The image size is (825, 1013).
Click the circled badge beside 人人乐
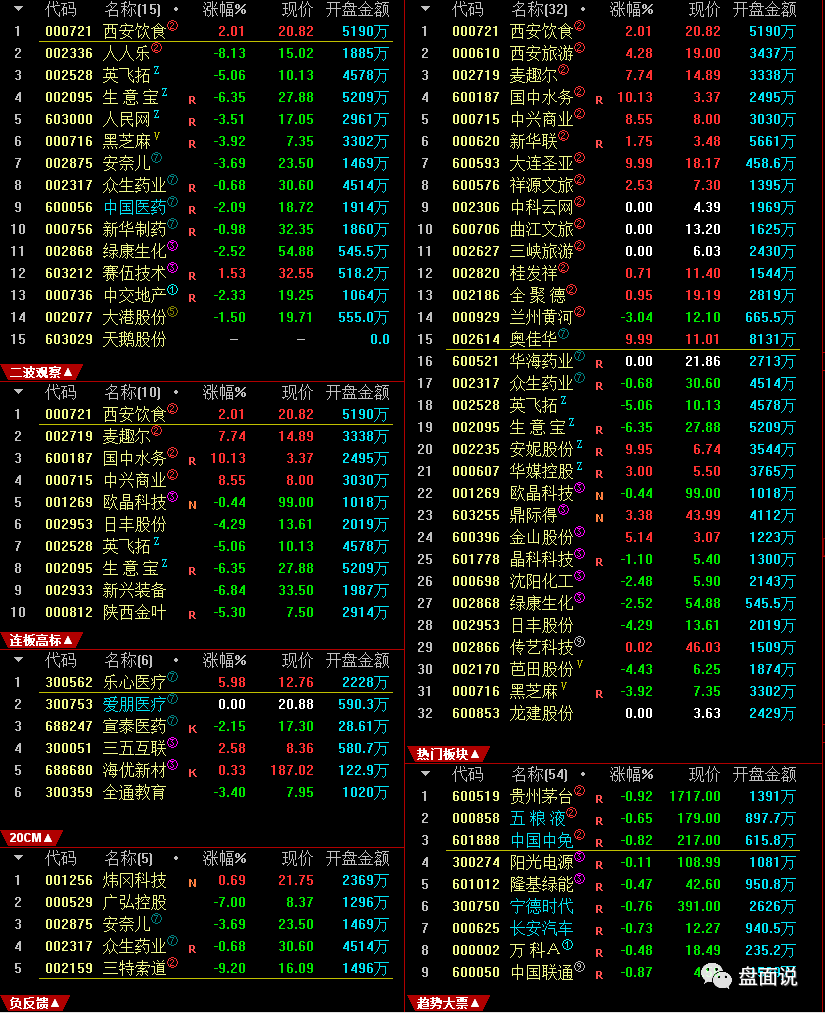[x=156, y=48]
